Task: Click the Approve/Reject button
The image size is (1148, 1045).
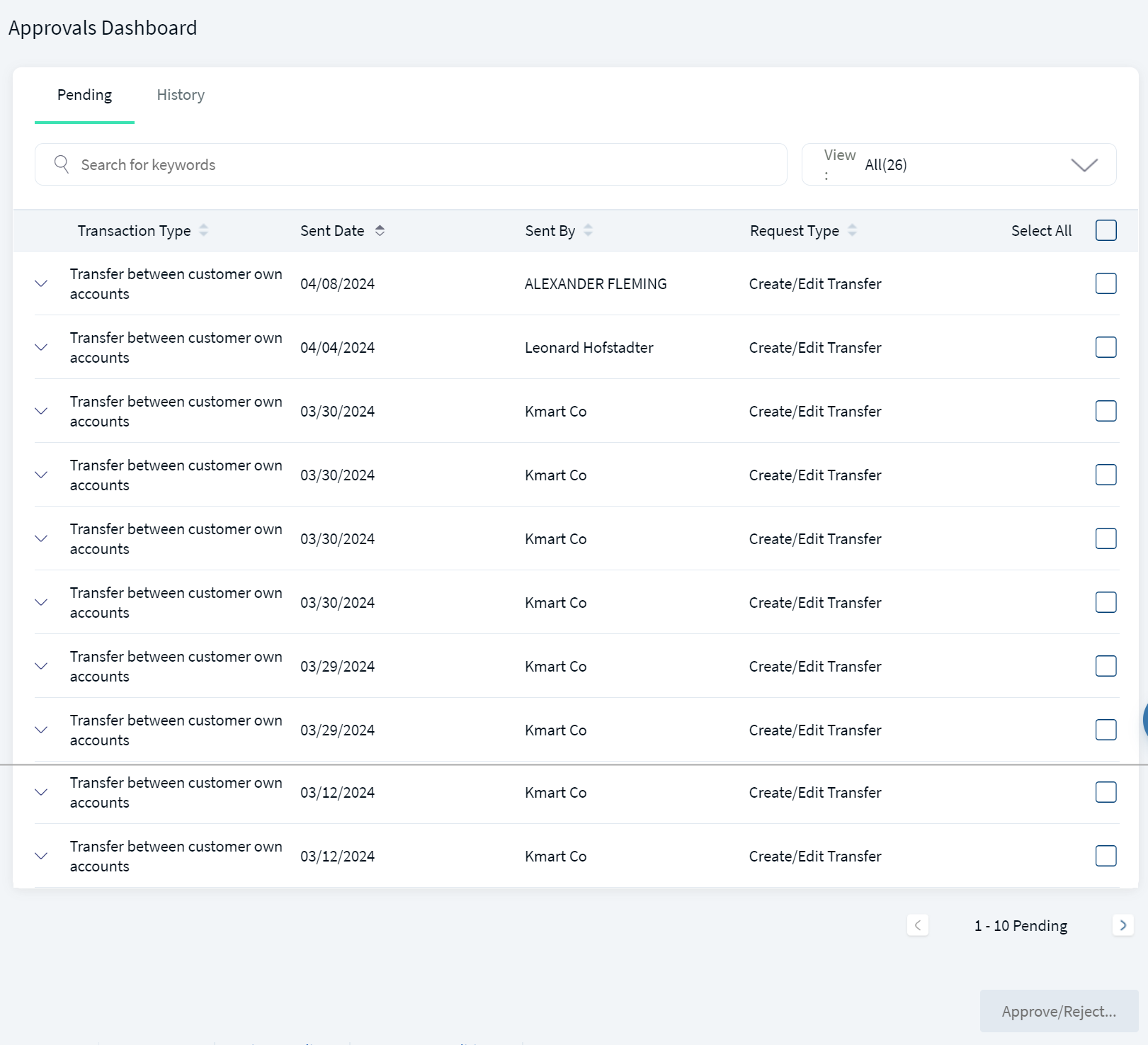Action: click(x=1059, y=1011)
